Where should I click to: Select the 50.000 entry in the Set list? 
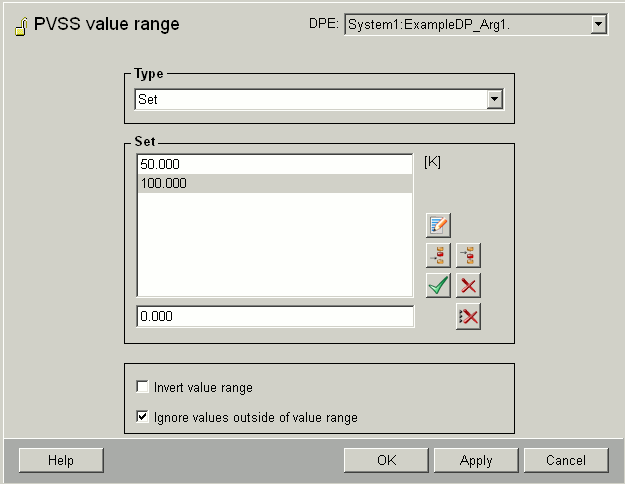pos(274,164)
